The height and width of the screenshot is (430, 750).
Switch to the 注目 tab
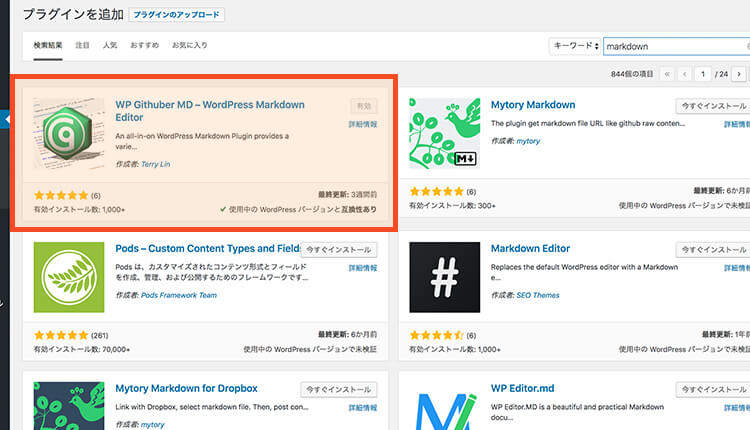(x=82, y=46)
